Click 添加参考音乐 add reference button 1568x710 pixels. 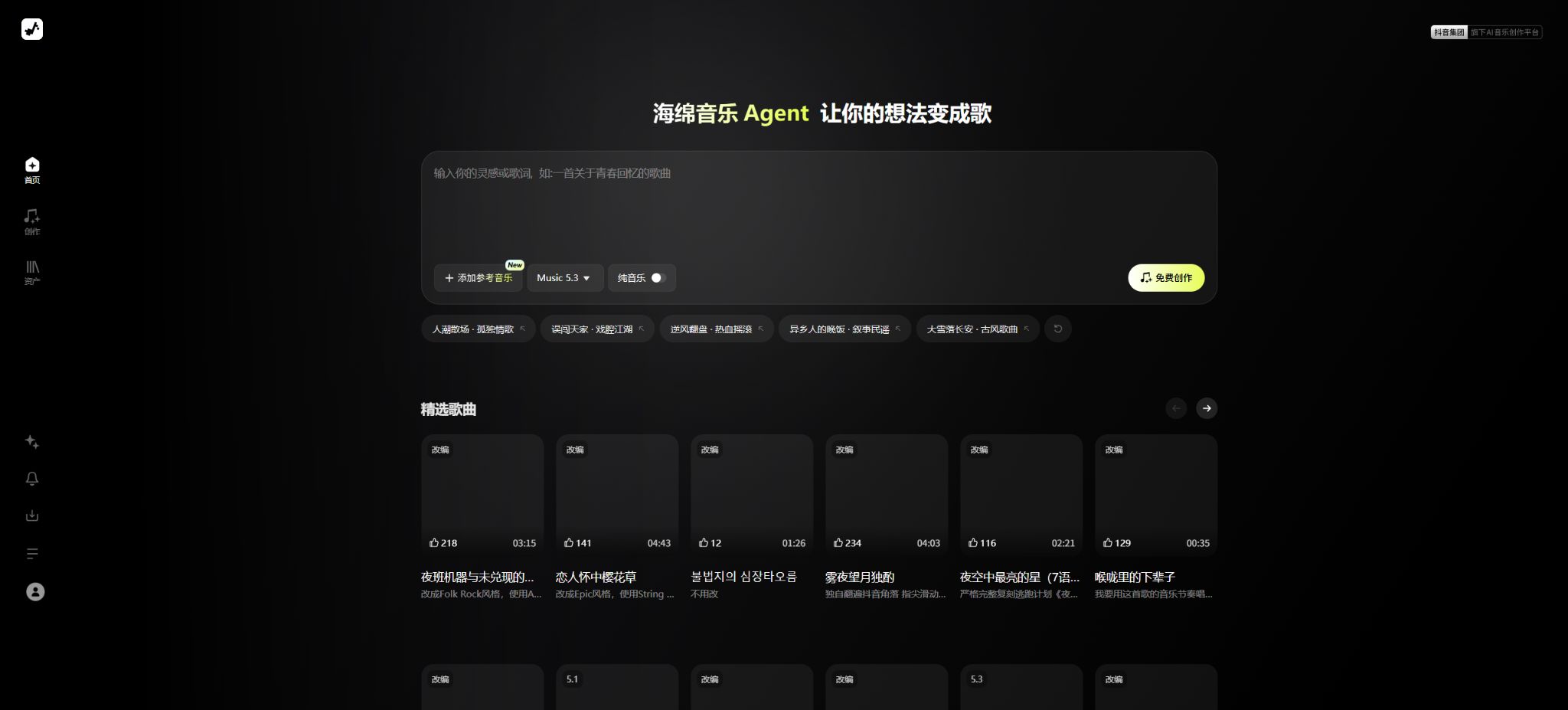[x=479, y=278]
